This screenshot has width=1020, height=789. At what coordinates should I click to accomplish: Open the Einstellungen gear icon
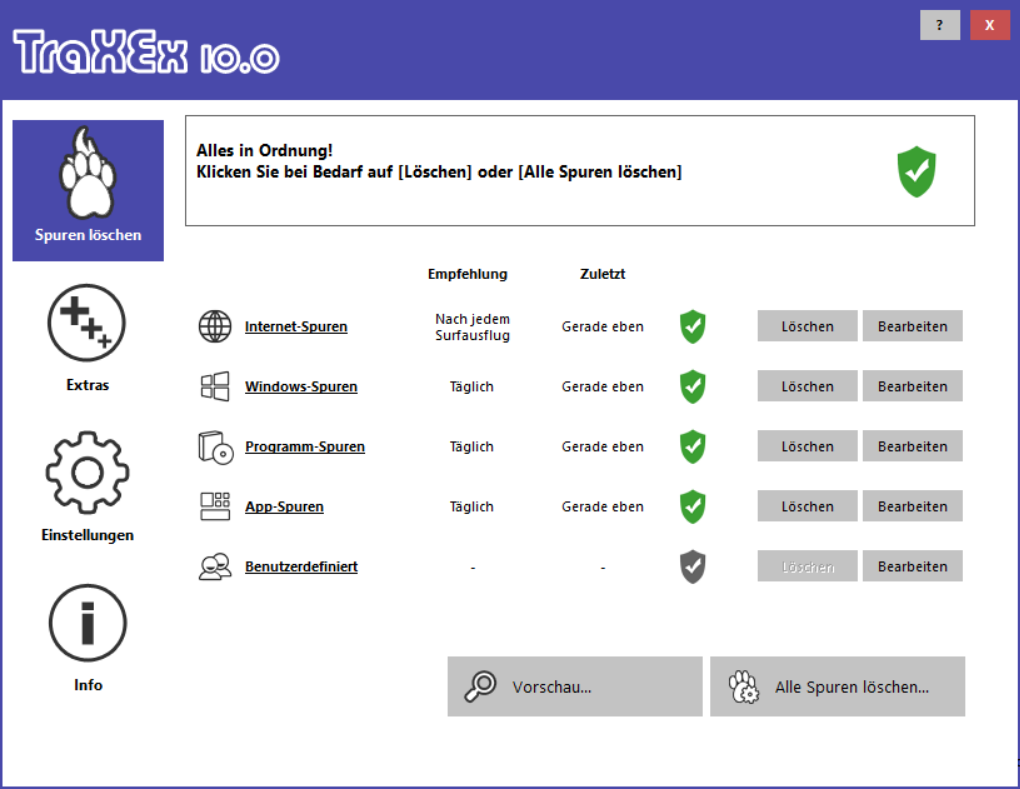[x=87, y=472]
